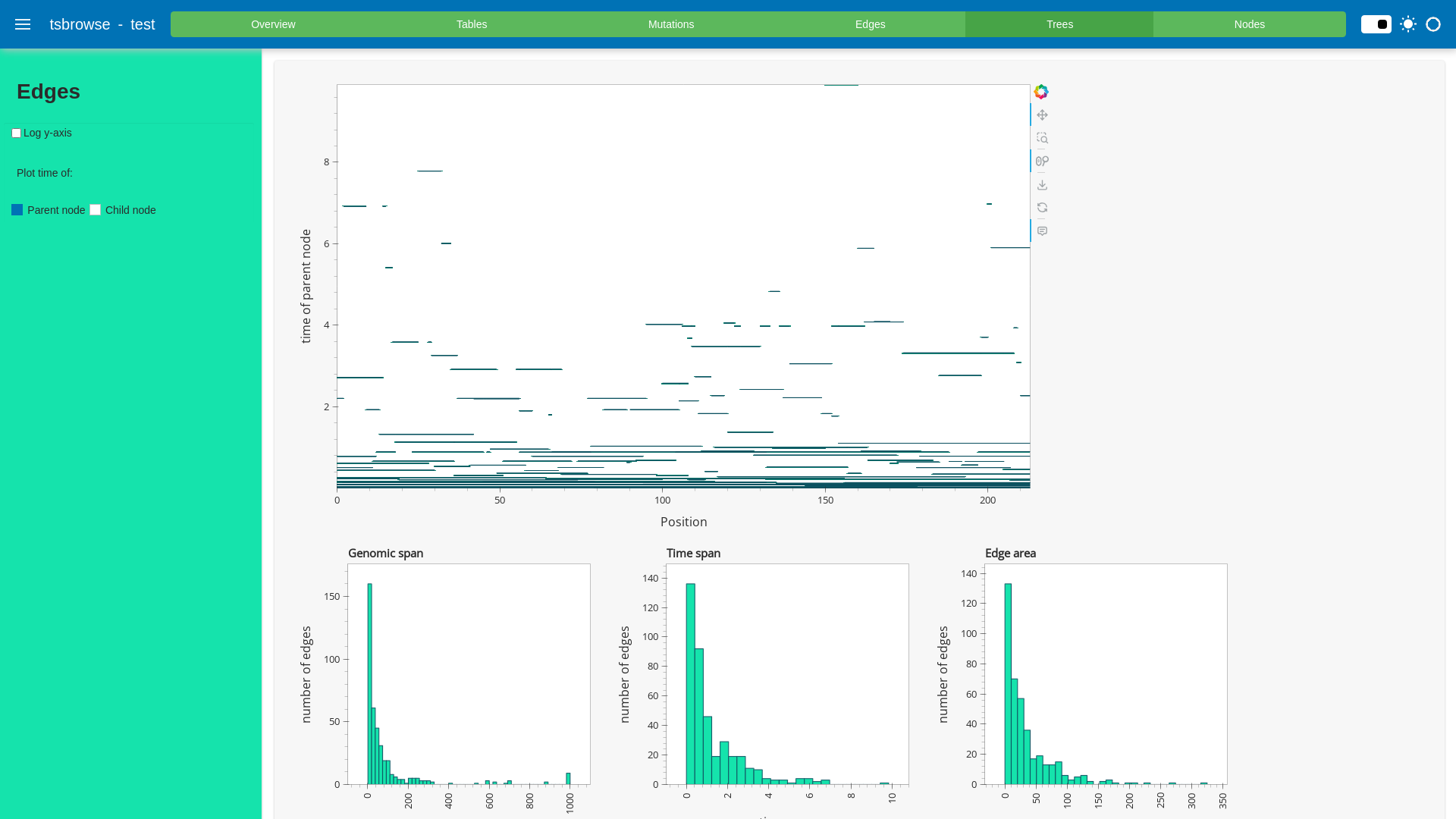Activate the Box Zoom tool
The height and width of the screenshot is (819, 1456).
click(1042, 138)
